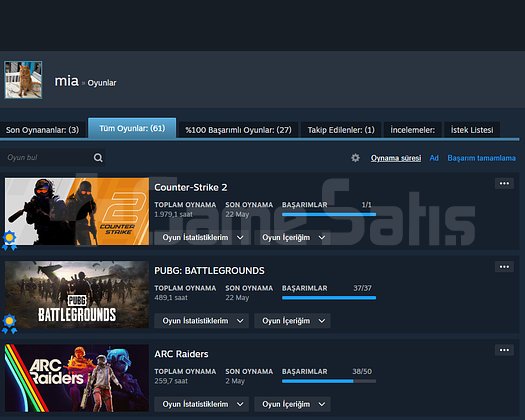Open the İstek Listesi tab
Viewport: 525px width, 420px height.
(x=472, y=130)
